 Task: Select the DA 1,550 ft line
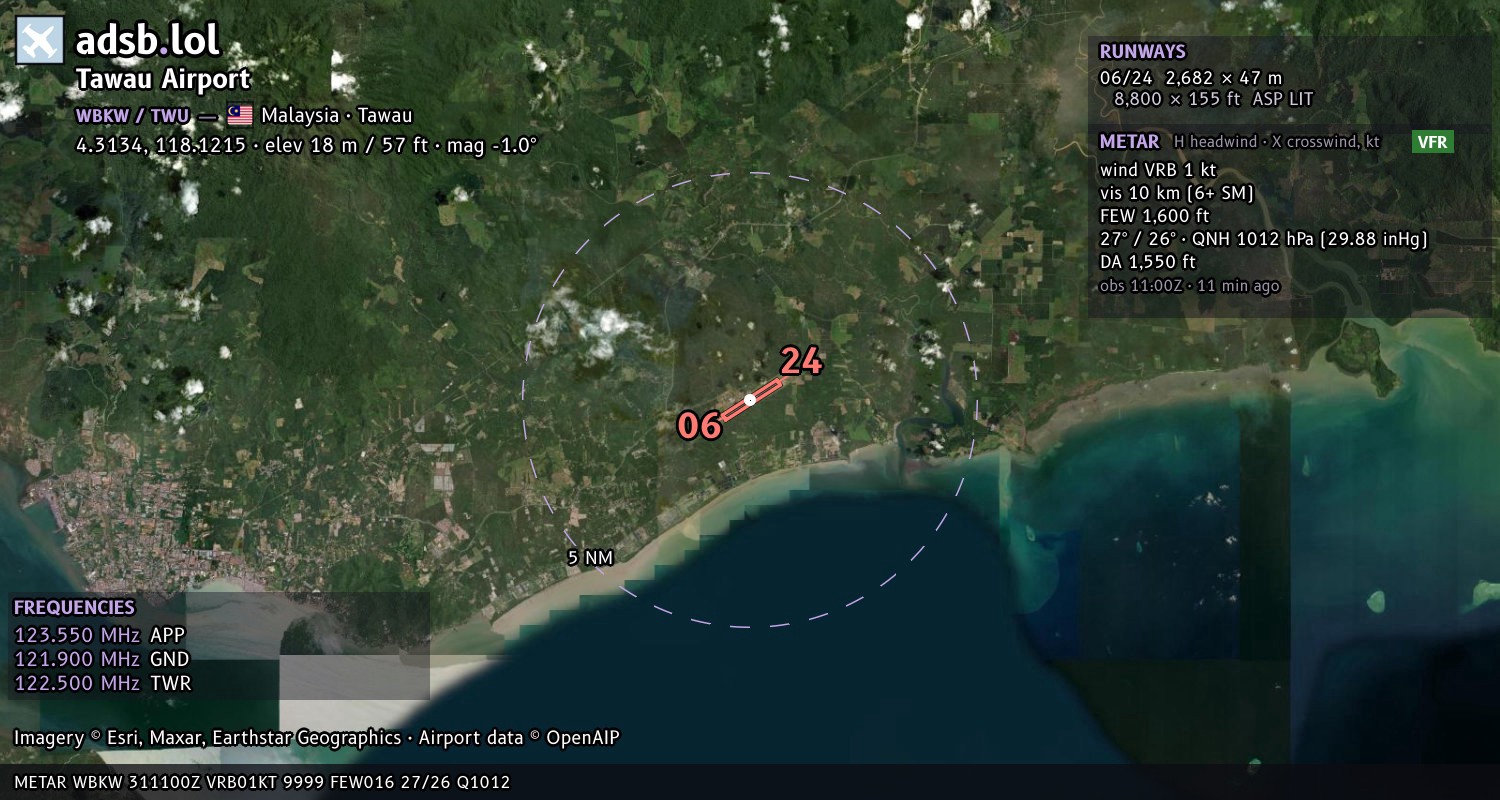(x=1147, y=262)
